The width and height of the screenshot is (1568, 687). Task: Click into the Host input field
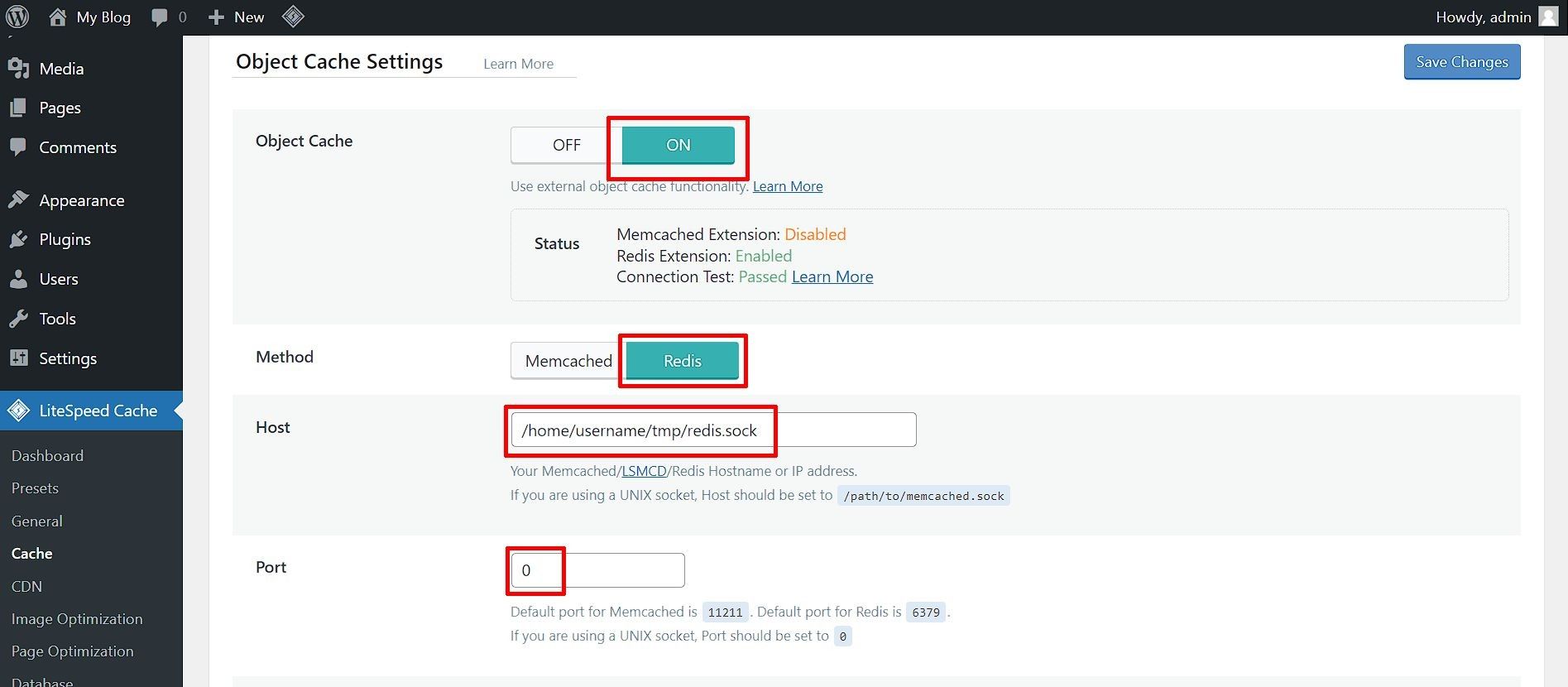pyautogui.click(x=712, y=430)
